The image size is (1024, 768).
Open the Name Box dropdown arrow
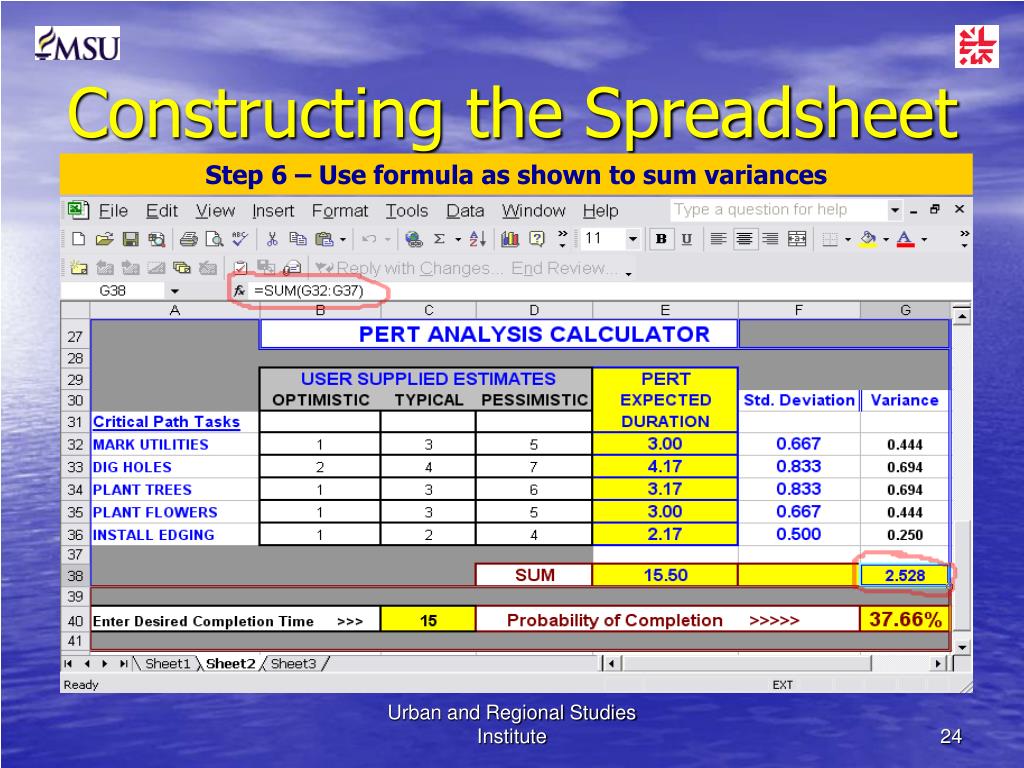tap(174, 291)
